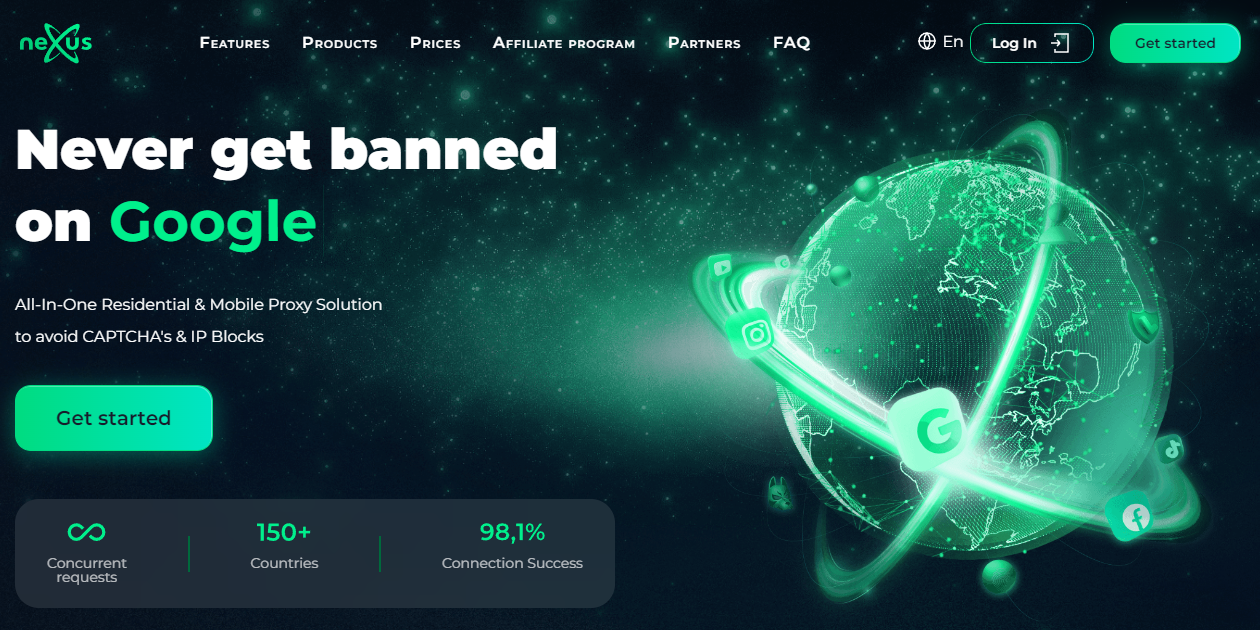Click the Instagram icon orbiting the globe

point(757,334)
